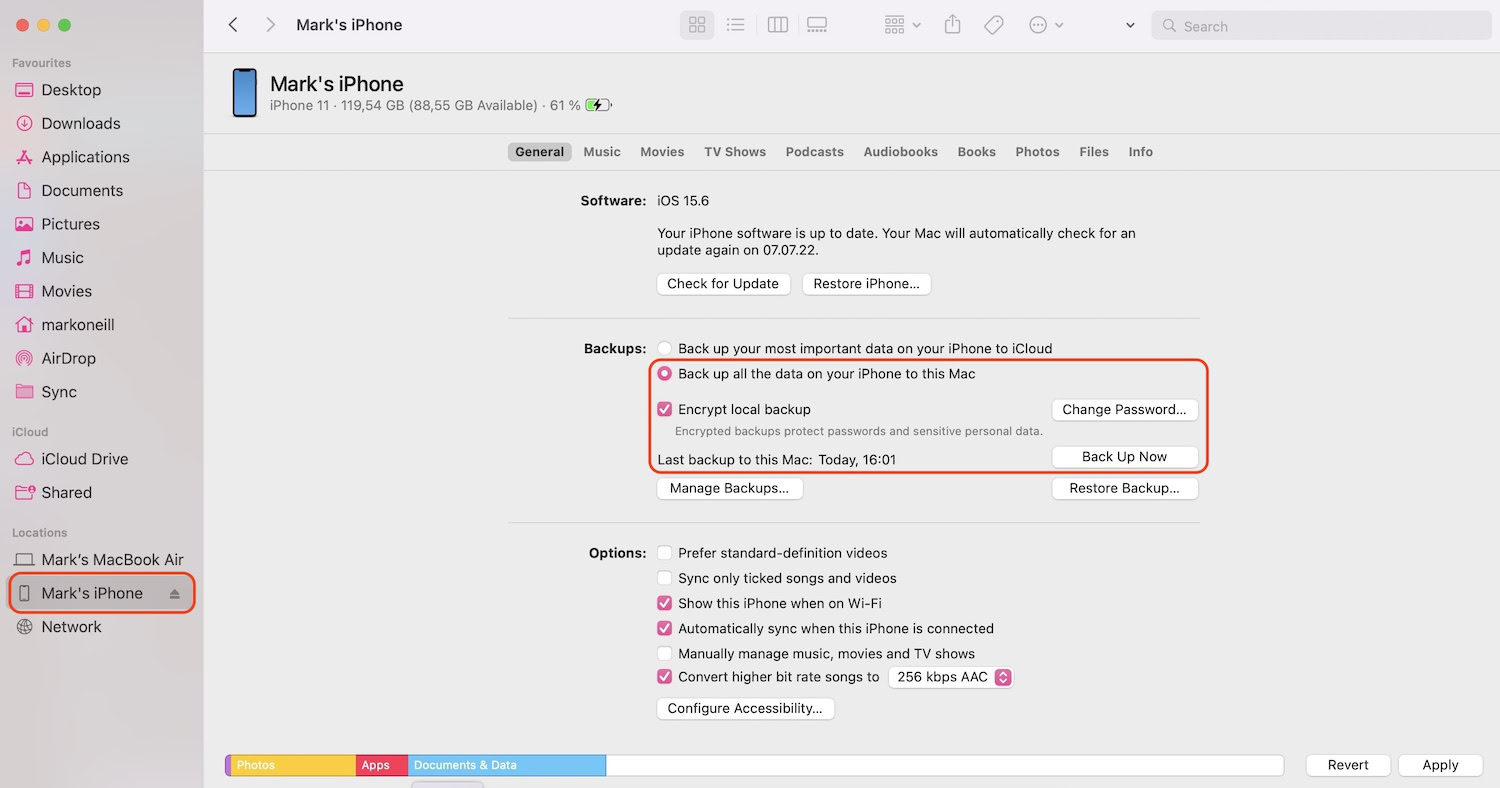Switch to list view in toolbar
This screenshot has width=1500, height=788.
coord(736,26)
